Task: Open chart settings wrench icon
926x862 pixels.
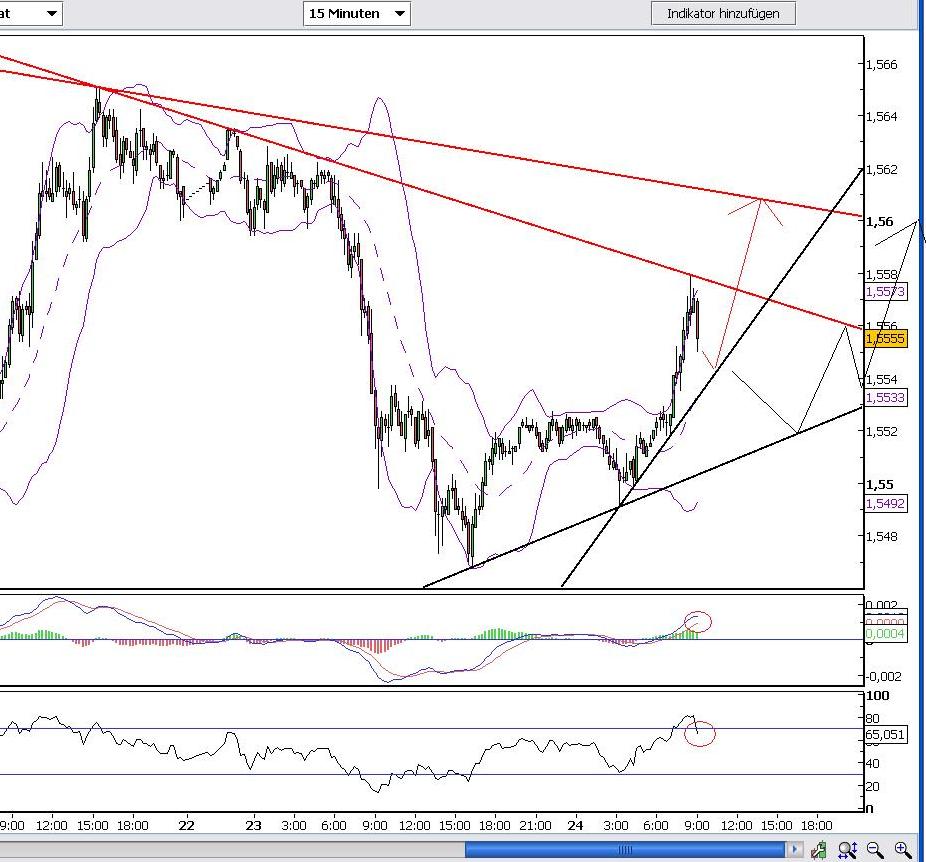Action: coord(819,850)
